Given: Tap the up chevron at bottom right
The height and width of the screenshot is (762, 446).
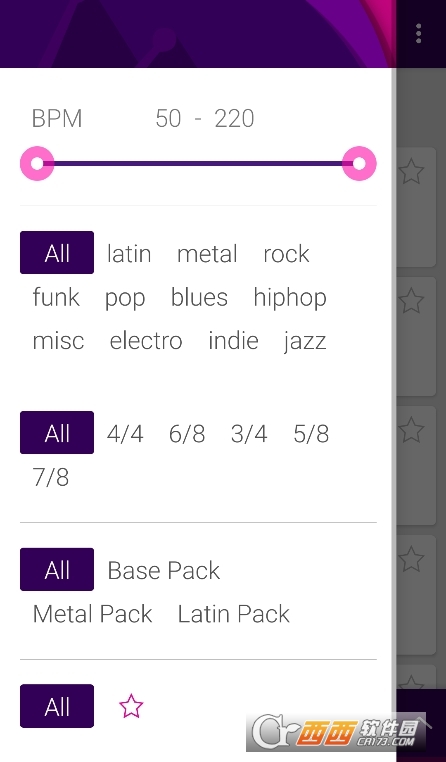Looking at the screenshot, I should coord(422,723).
